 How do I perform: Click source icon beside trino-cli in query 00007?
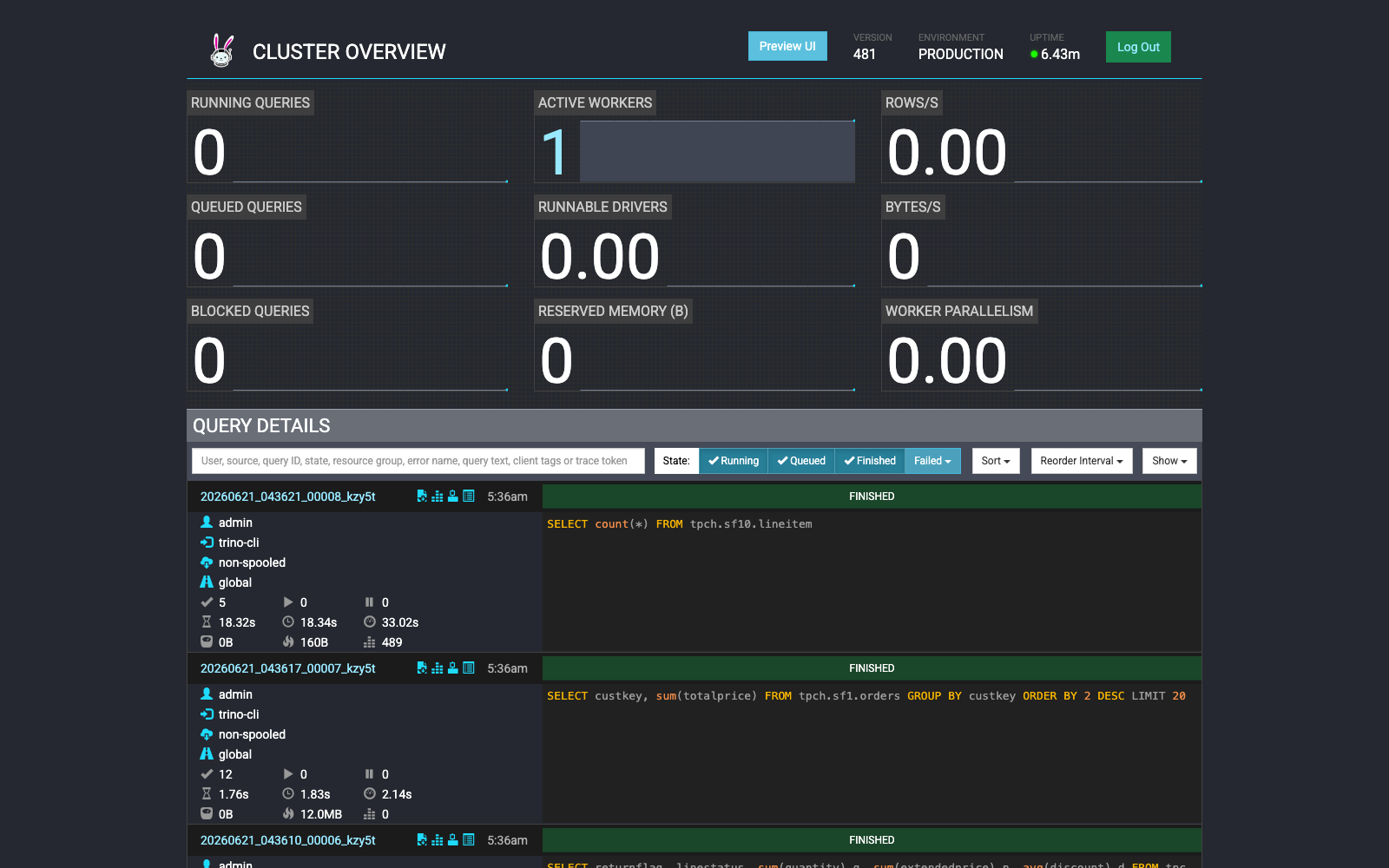(x=207, y=714)
